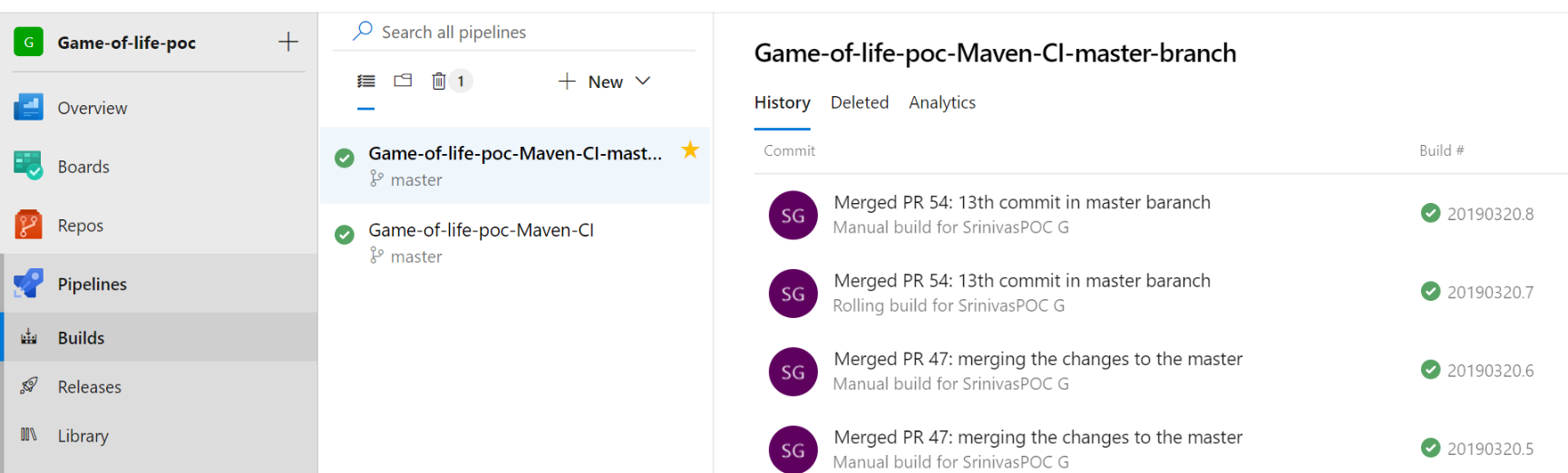Open build number 20190320.5

tap(1490, 449)
